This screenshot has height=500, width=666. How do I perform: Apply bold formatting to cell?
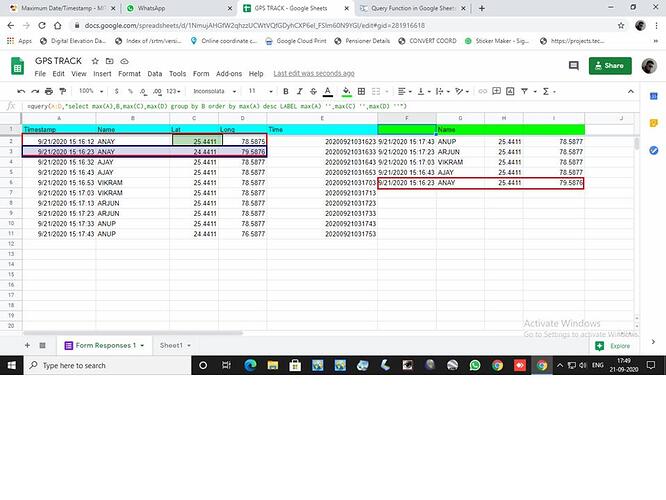click(x=286, y=91)
